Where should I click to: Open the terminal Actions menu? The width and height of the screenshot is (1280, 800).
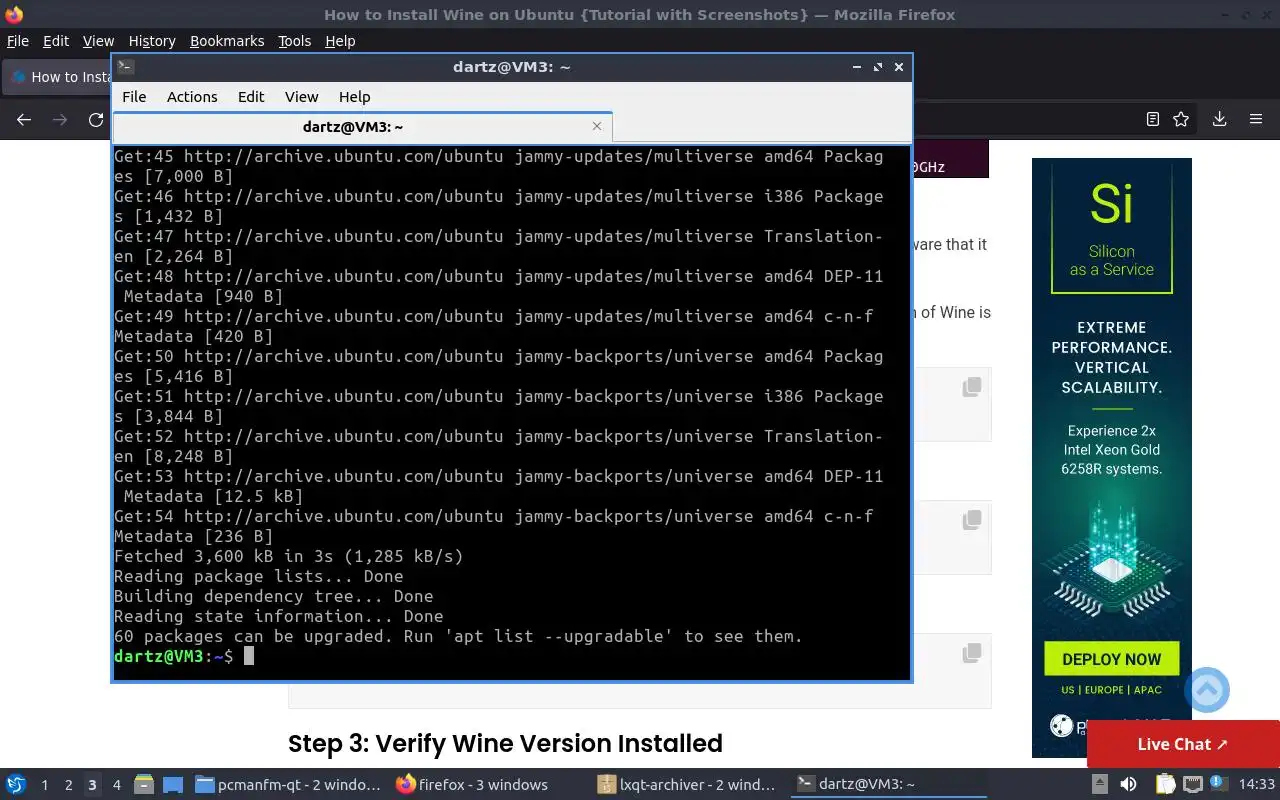pos(192,97)
